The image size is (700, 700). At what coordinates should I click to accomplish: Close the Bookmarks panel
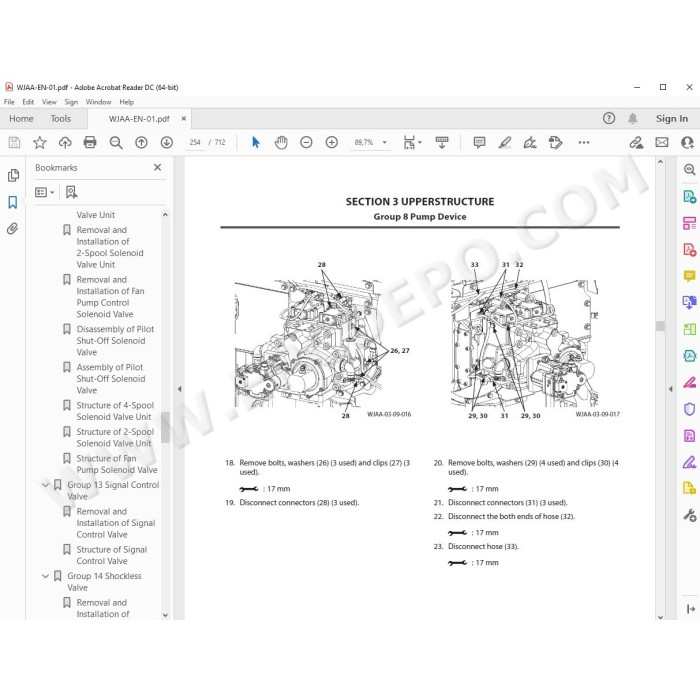pyautogui.click(x=158, y=167)
